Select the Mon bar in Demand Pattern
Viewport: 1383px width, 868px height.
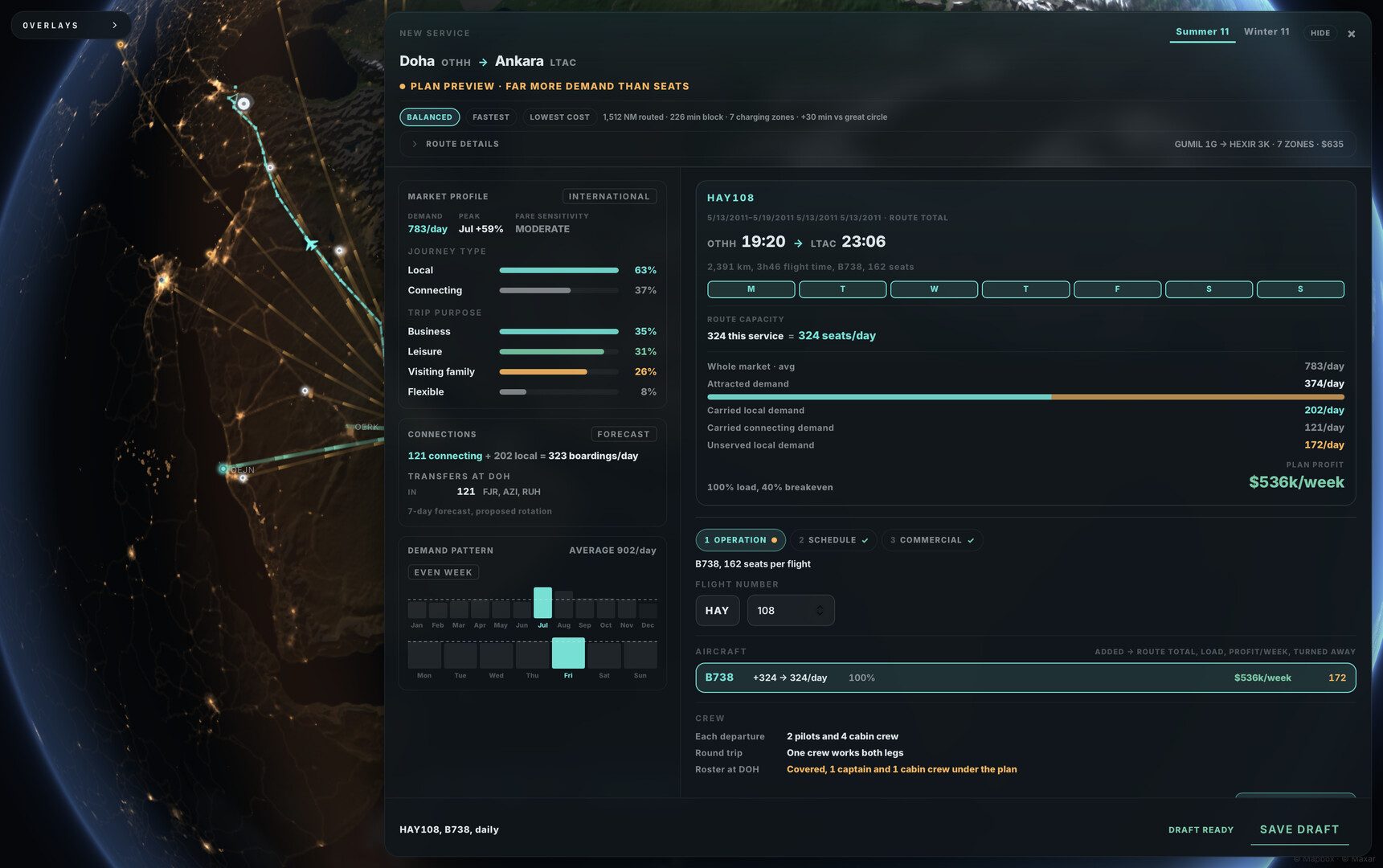(424, 655)
